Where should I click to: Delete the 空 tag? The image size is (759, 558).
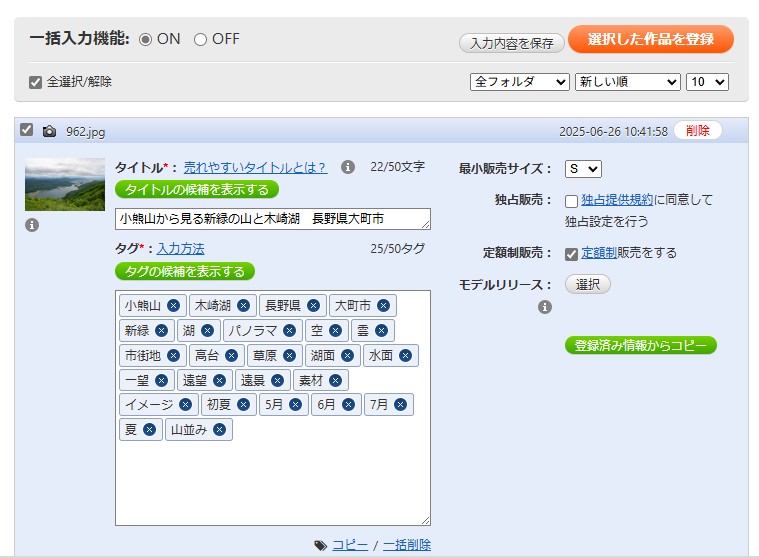coord(335,331)
